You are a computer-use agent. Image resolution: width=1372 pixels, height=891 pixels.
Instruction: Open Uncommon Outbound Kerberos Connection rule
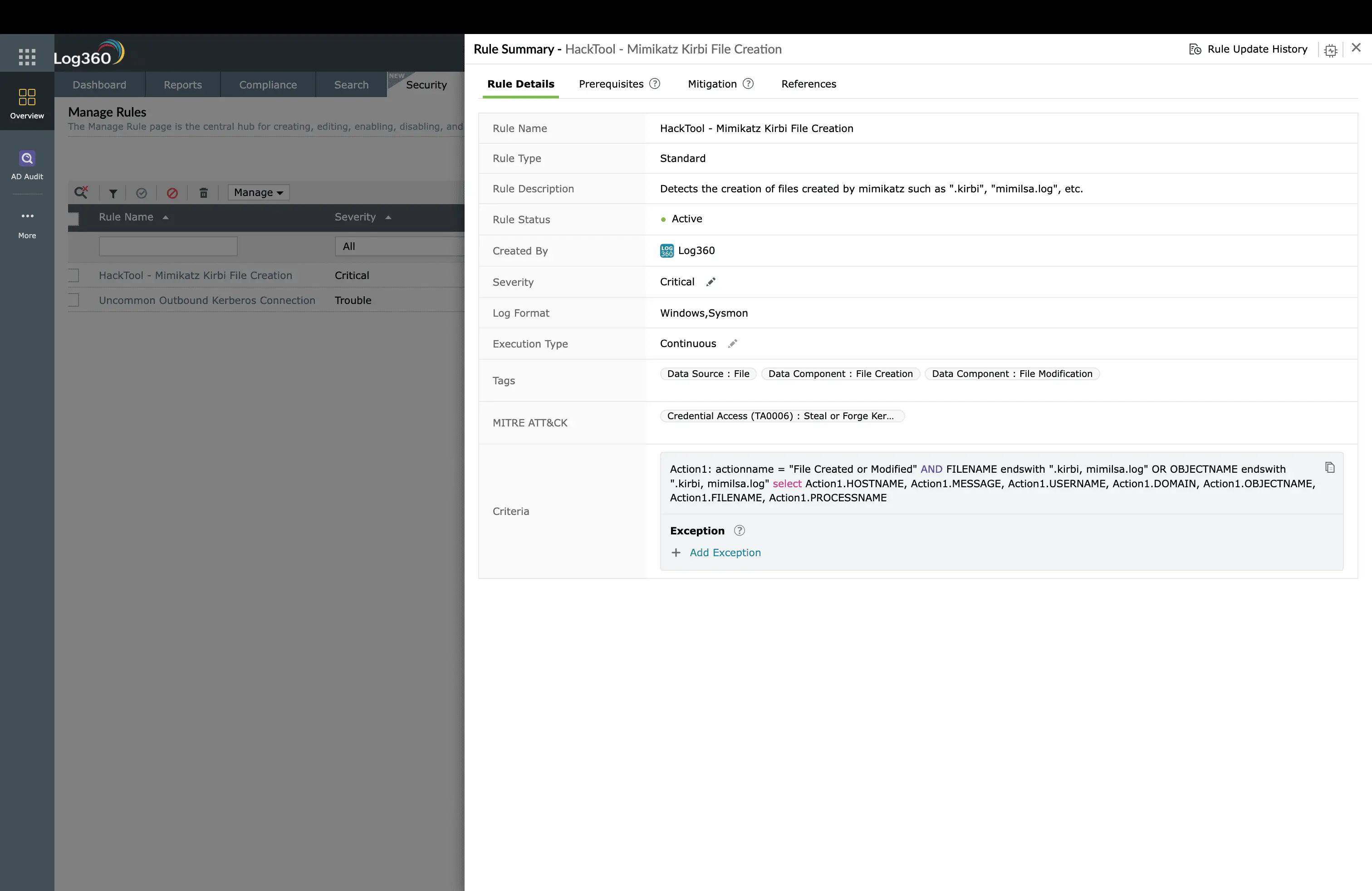(207, 300)
